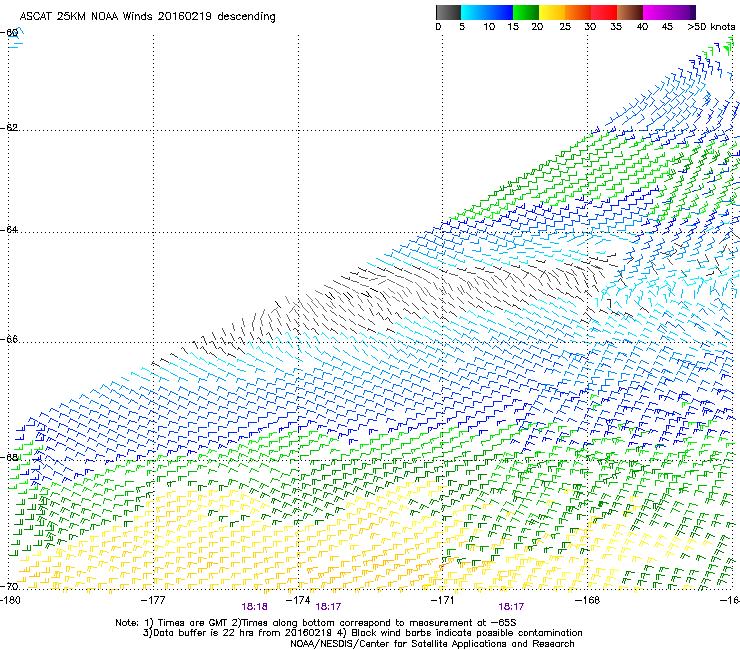This screenshot has height=650, width=740.
Task: Click the '-70' latitude axis label
Action: pos(9,586)
